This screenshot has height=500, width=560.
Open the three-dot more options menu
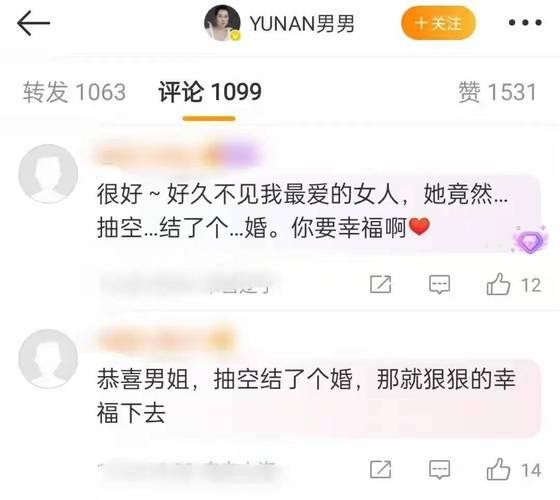pos(525,23)
